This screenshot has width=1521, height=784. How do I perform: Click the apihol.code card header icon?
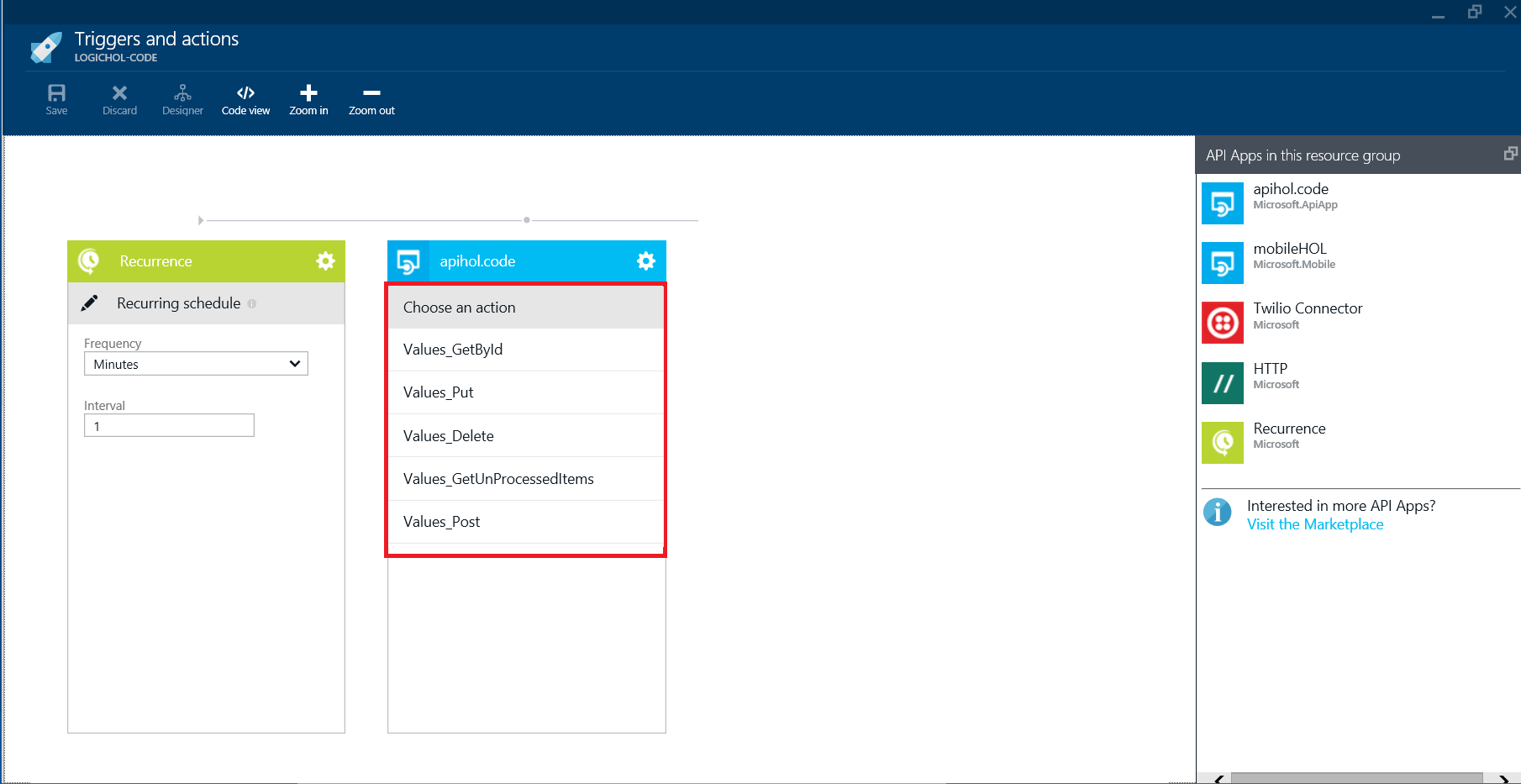(408, 261)
